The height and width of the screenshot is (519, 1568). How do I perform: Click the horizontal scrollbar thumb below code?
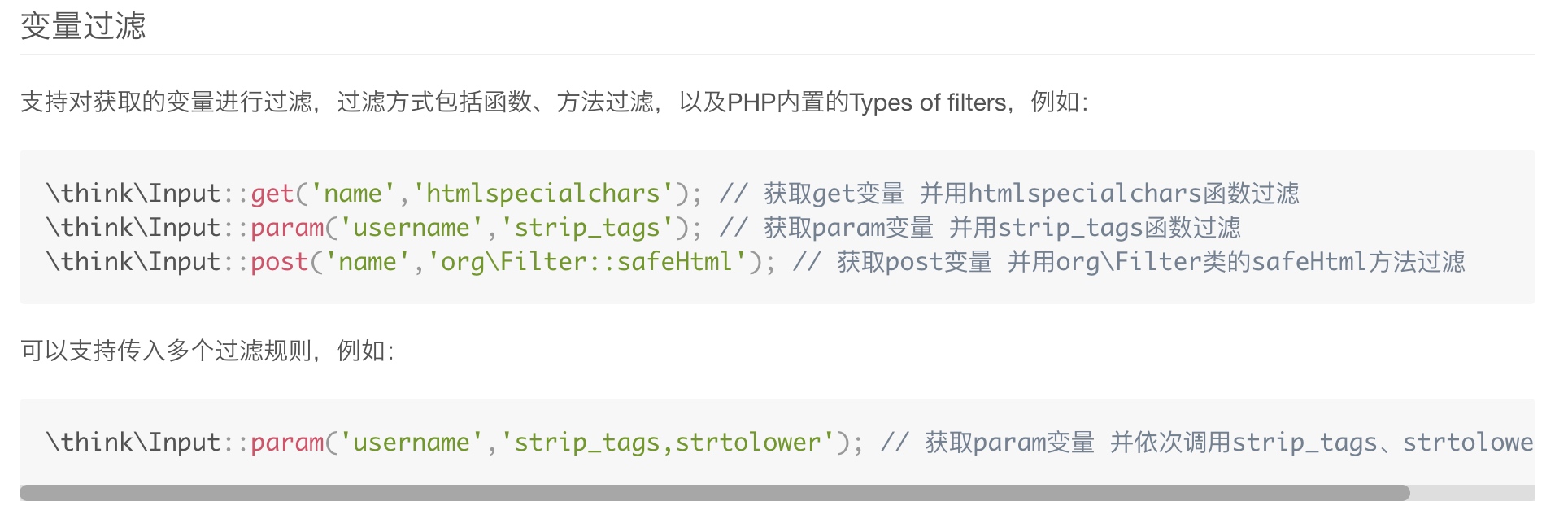pos(715,493)
